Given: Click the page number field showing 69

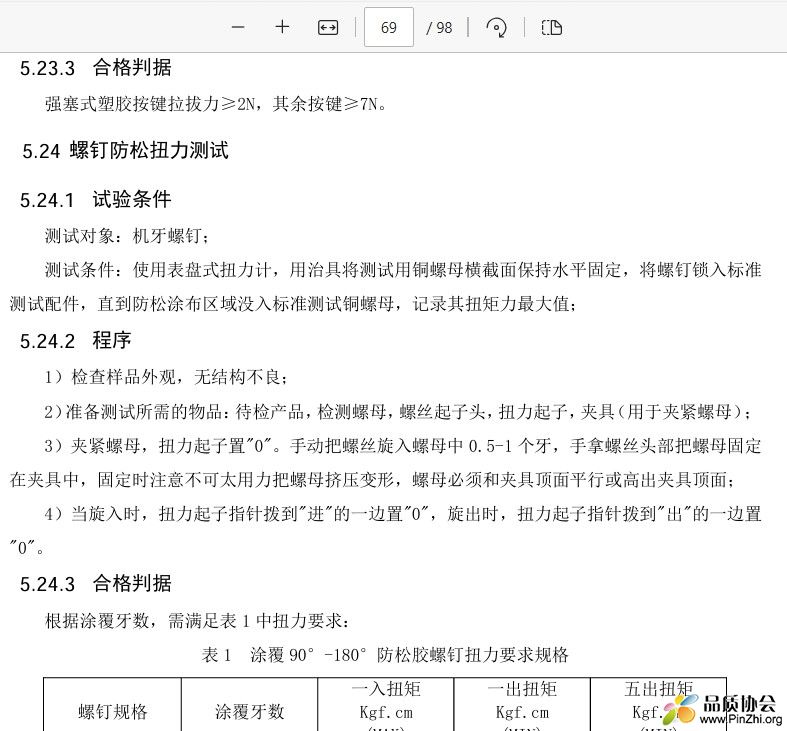Looking at the screenshot, I should coord(388,27).
